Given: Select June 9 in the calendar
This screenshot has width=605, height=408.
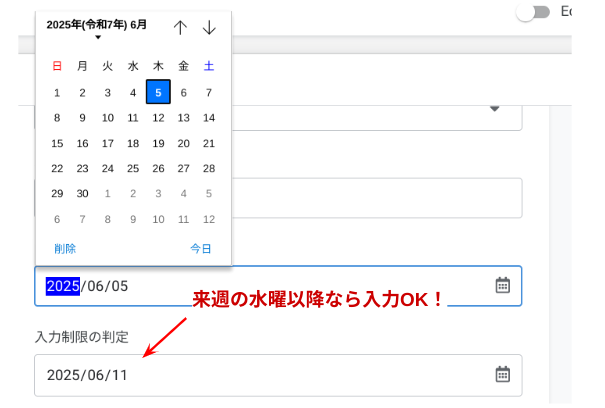Looking at the screenshot, I should point(82,118).
